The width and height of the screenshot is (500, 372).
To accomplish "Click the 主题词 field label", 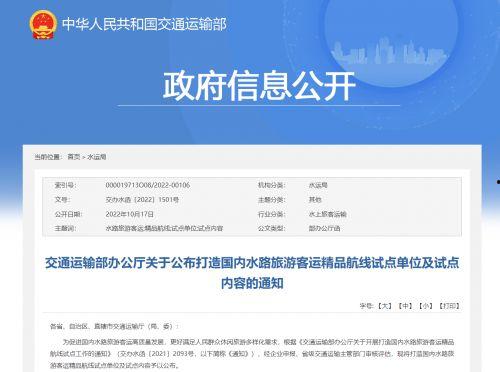I will 65,228.
